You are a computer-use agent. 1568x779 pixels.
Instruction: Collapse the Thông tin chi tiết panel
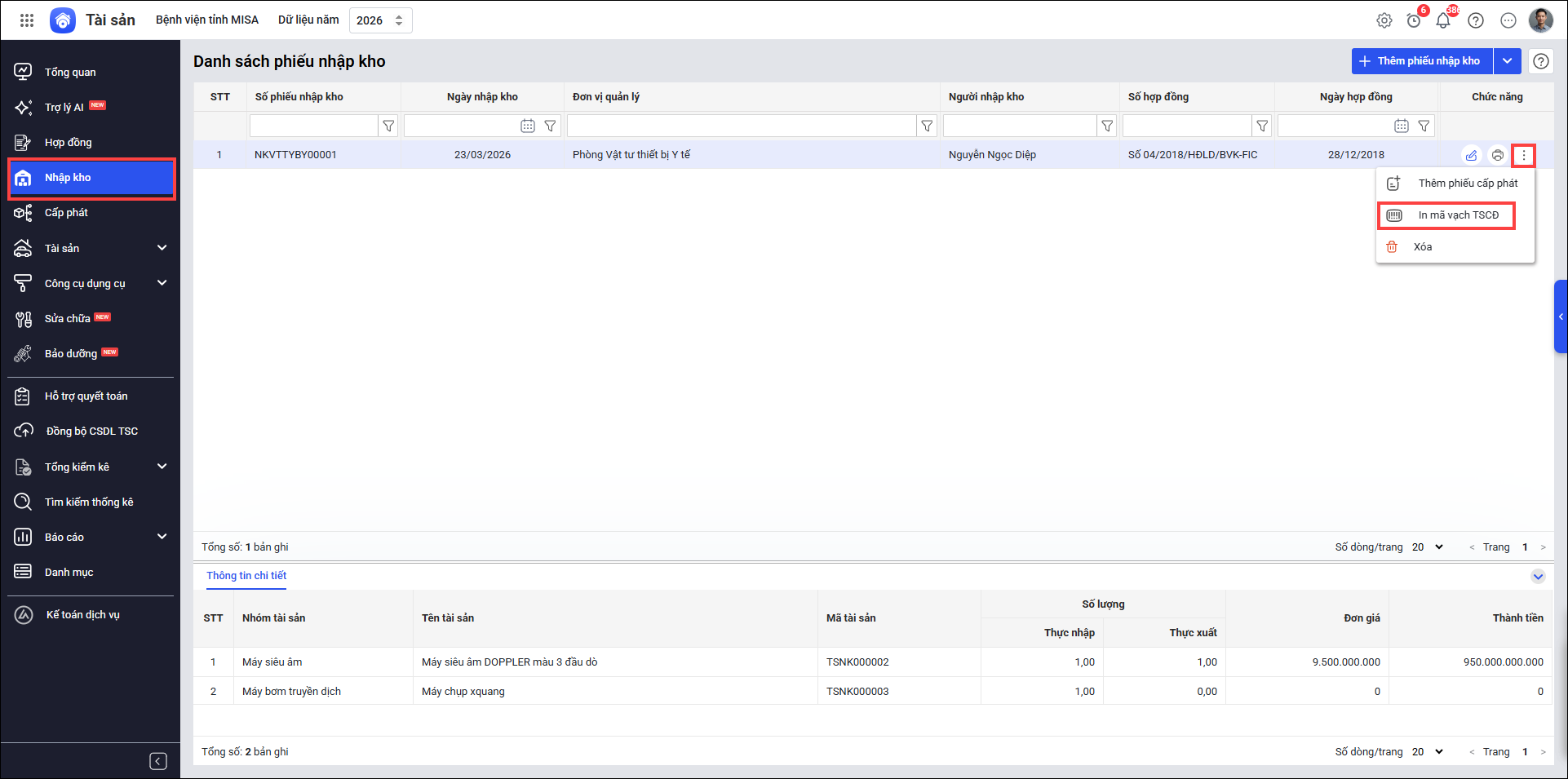1538,577
